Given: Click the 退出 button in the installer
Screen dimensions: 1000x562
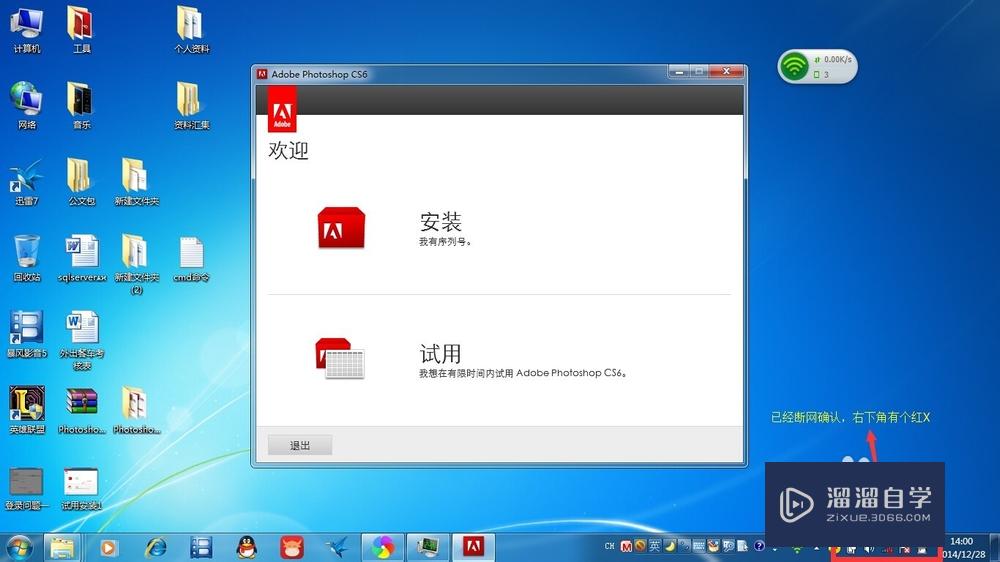Looking at the screenshot, I should [300, 445].
